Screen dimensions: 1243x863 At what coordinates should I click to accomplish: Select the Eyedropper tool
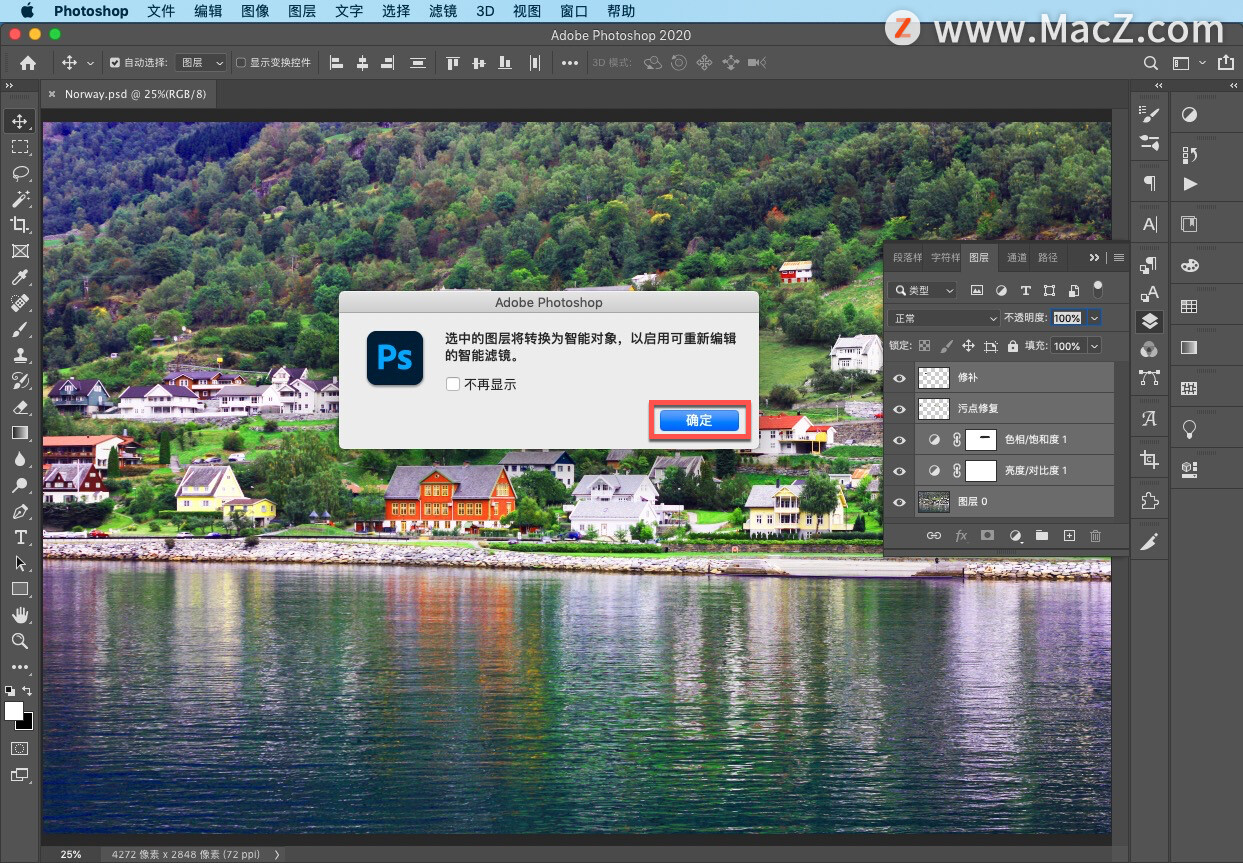(x=20, y=277)
